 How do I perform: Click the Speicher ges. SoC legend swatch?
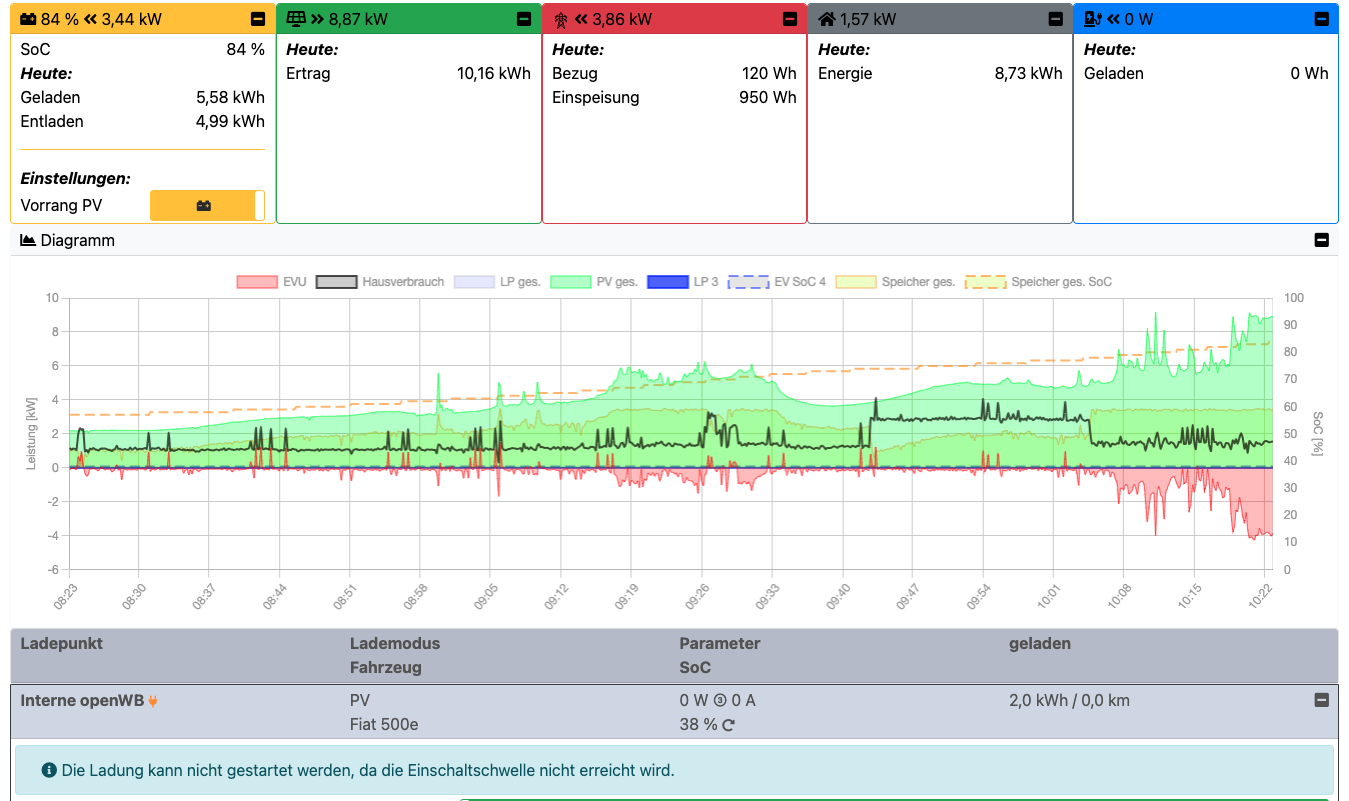(x=985, y=282)
